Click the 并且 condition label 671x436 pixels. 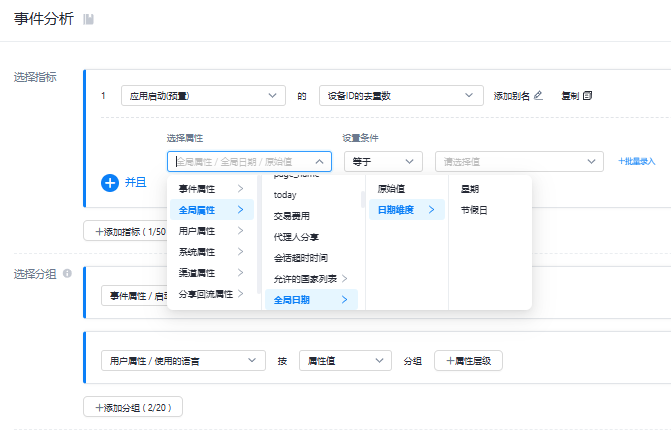(135, 182)
